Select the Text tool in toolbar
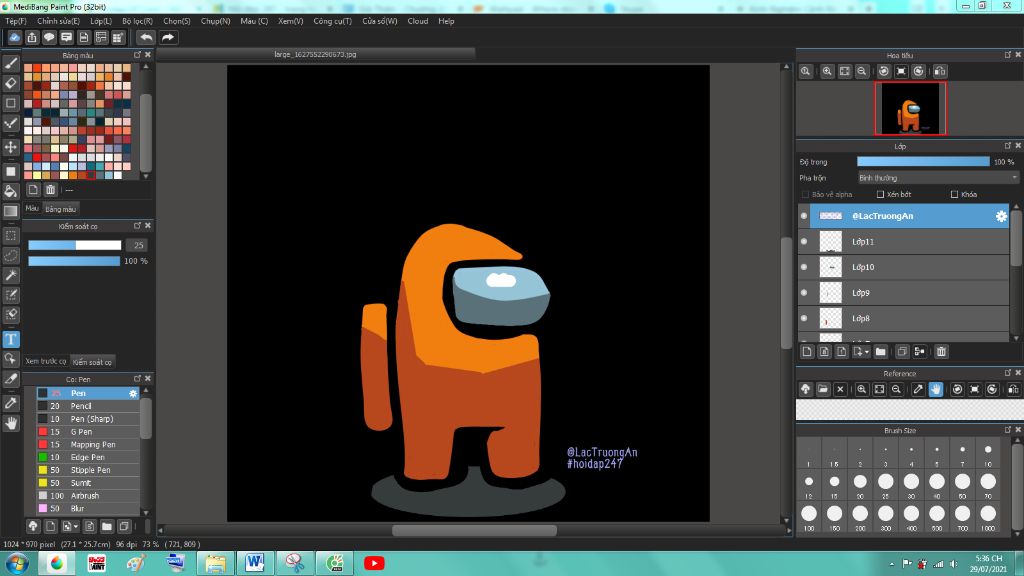 [x=11, y=339]
